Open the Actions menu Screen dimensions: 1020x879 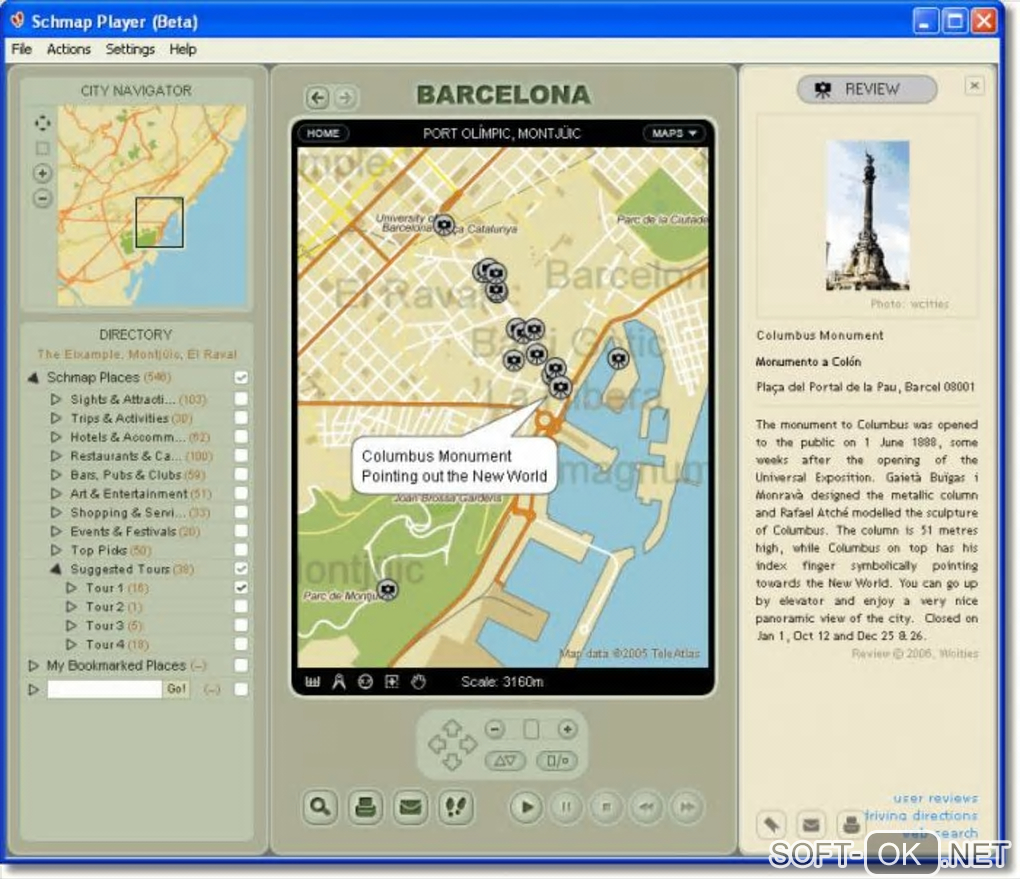pos(68,49)
